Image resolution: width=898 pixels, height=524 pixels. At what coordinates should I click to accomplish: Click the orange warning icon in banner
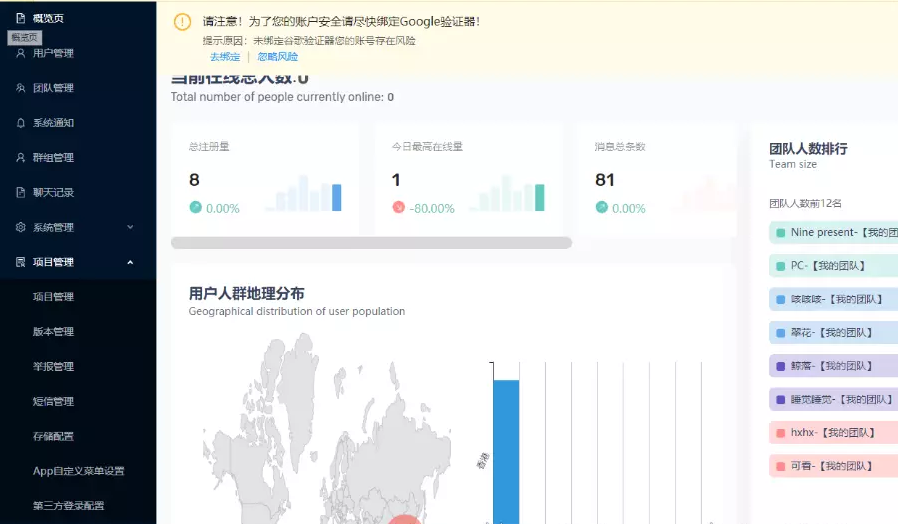pyautogui.click(x=182, y=22)
